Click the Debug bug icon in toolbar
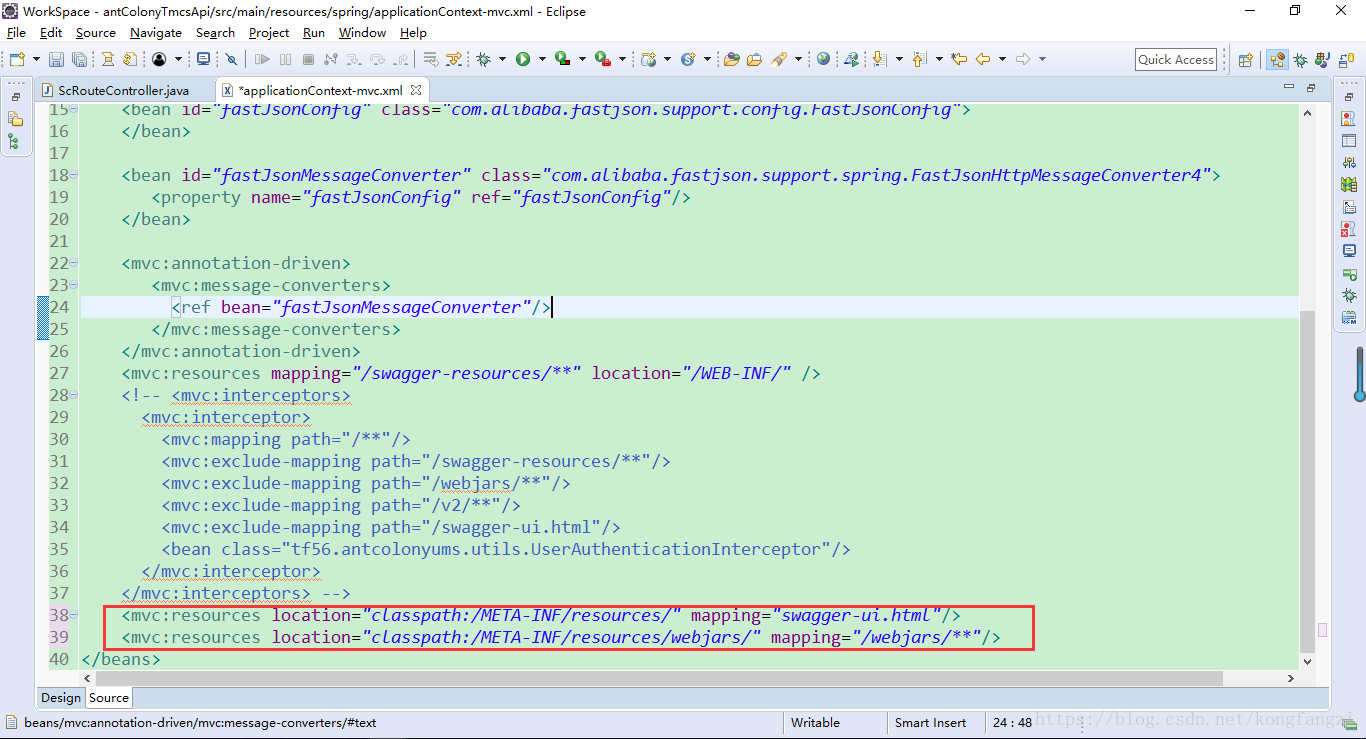Viewport: 1366px width, 739px height. click(483, 59)
